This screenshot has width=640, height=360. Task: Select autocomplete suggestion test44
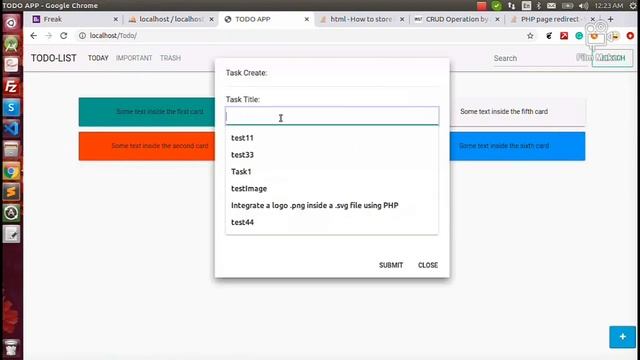point(332,222)
